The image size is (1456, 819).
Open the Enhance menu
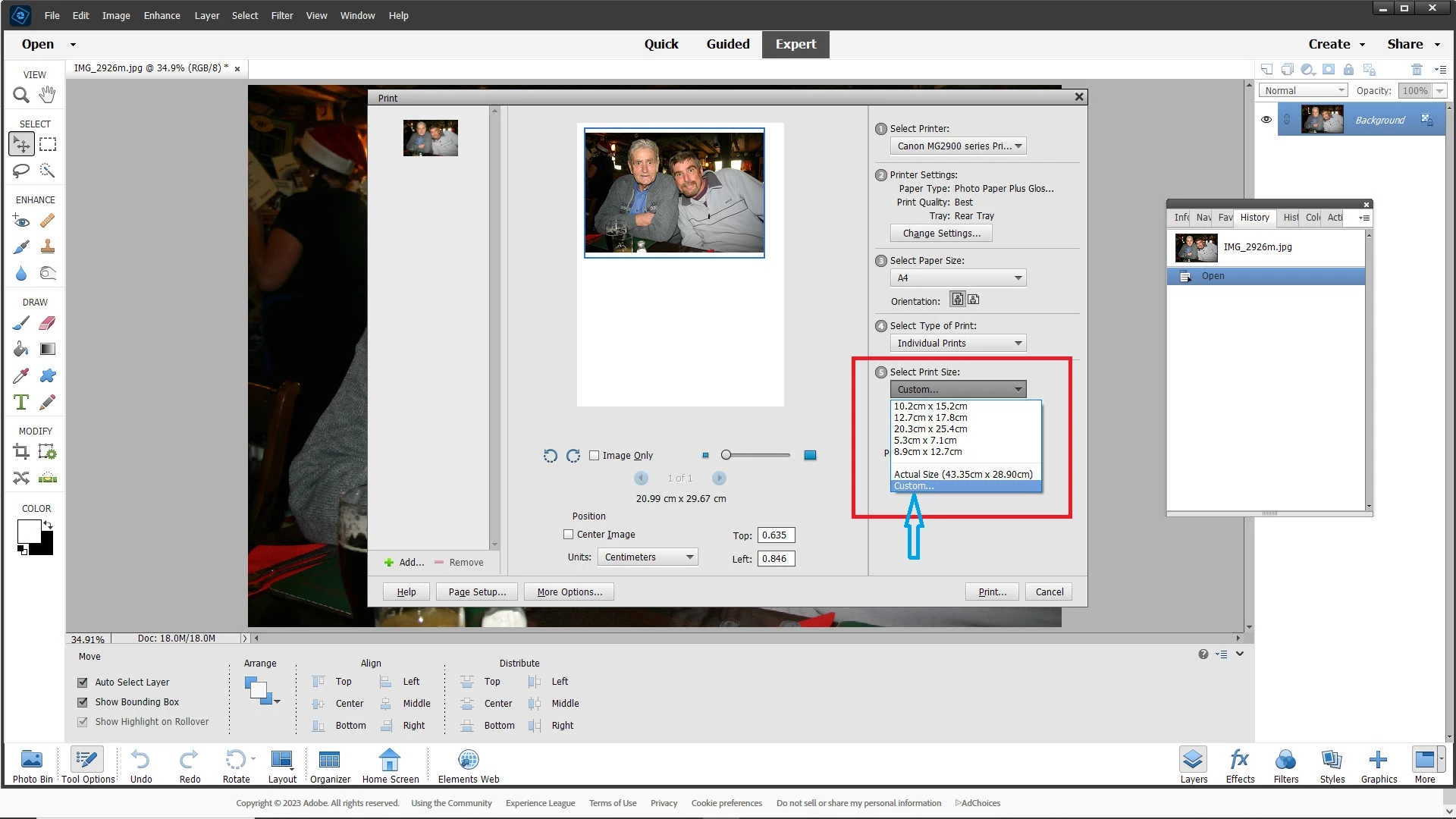162,15
